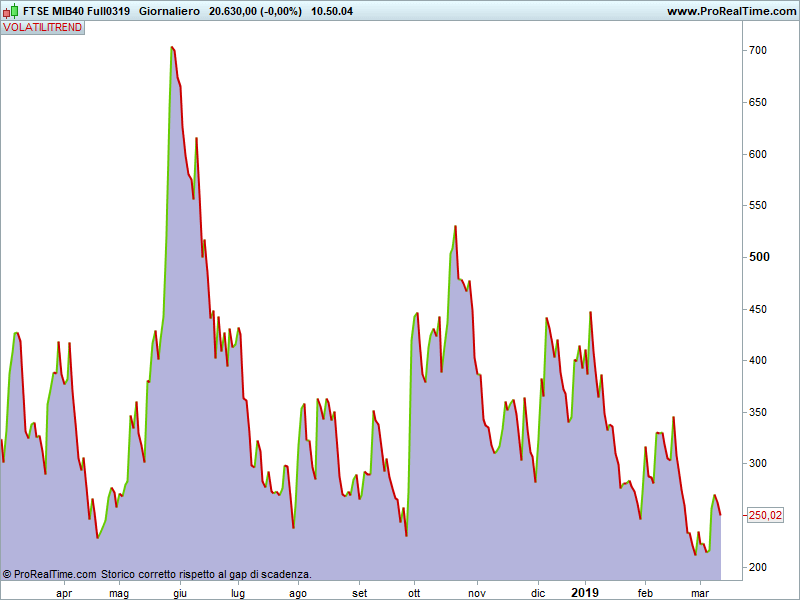Click the nov month label
This screenshot has width=800, height=600.
[x=477, y=593]
